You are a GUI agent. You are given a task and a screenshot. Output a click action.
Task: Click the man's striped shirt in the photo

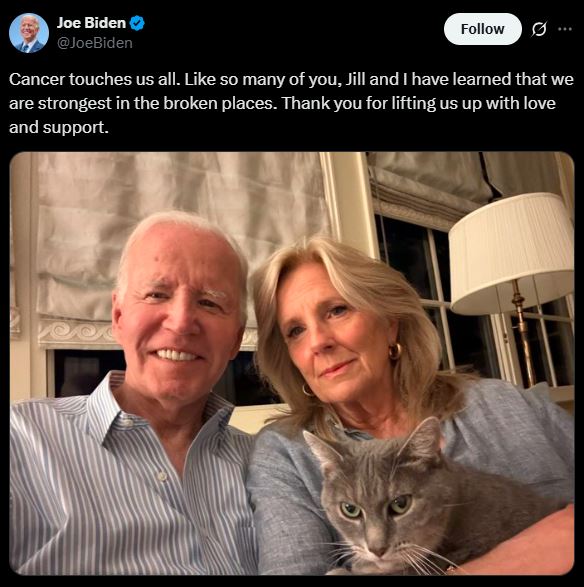[124, 487]
